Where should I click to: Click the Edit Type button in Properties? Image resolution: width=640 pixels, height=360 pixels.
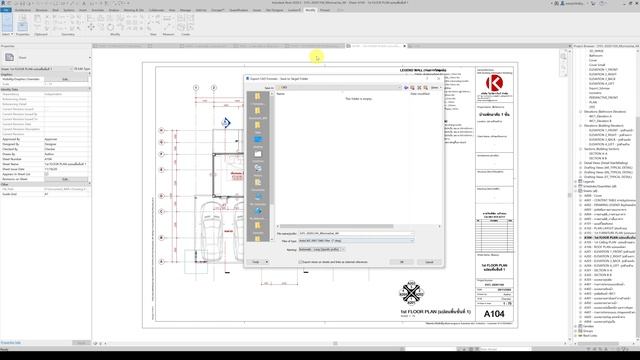(82, 69)
